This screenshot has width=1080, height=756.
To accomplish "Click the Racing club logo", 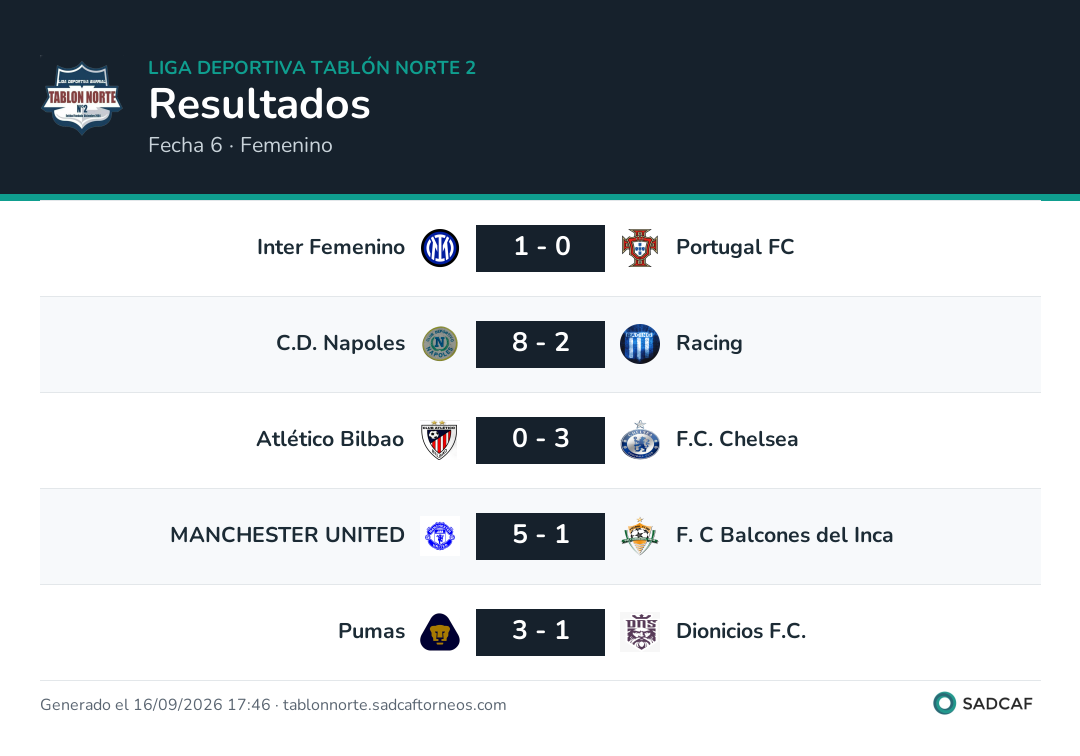I will (x=640, y=344).
